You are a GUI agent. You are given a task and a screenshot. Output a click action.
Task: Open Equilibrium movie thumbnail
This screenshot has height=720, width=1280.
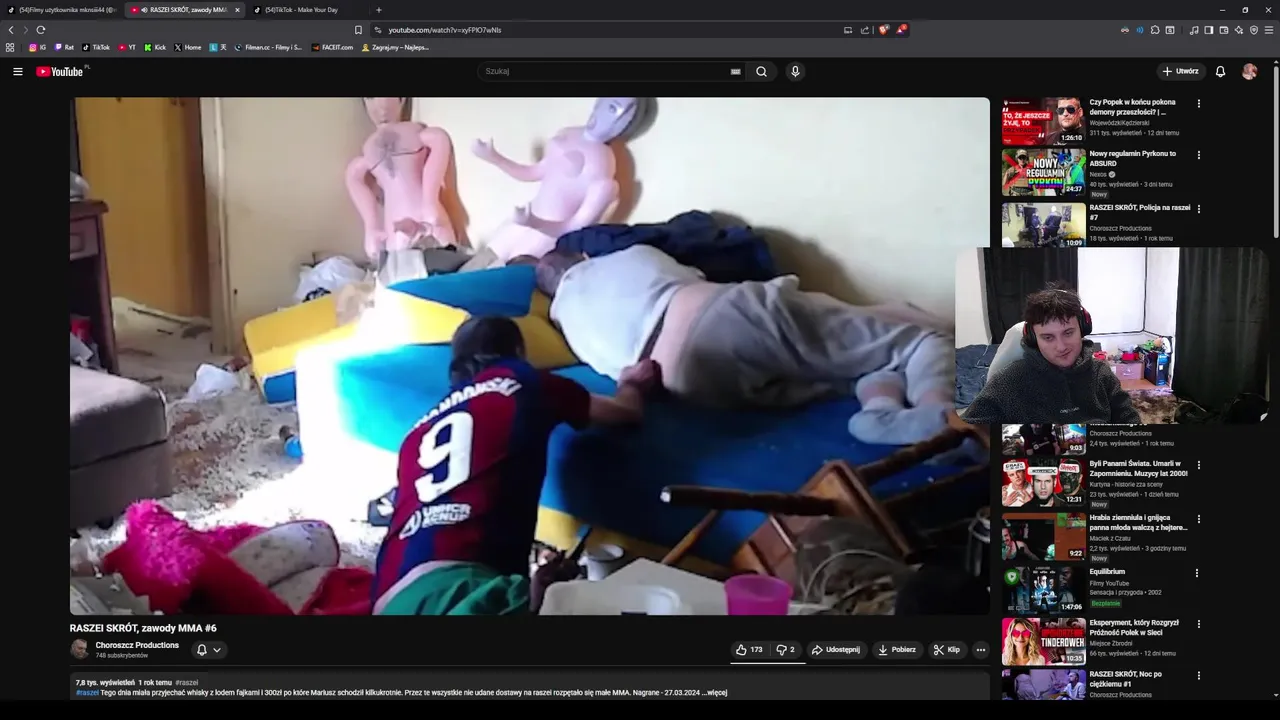[x=1043, y=590]
